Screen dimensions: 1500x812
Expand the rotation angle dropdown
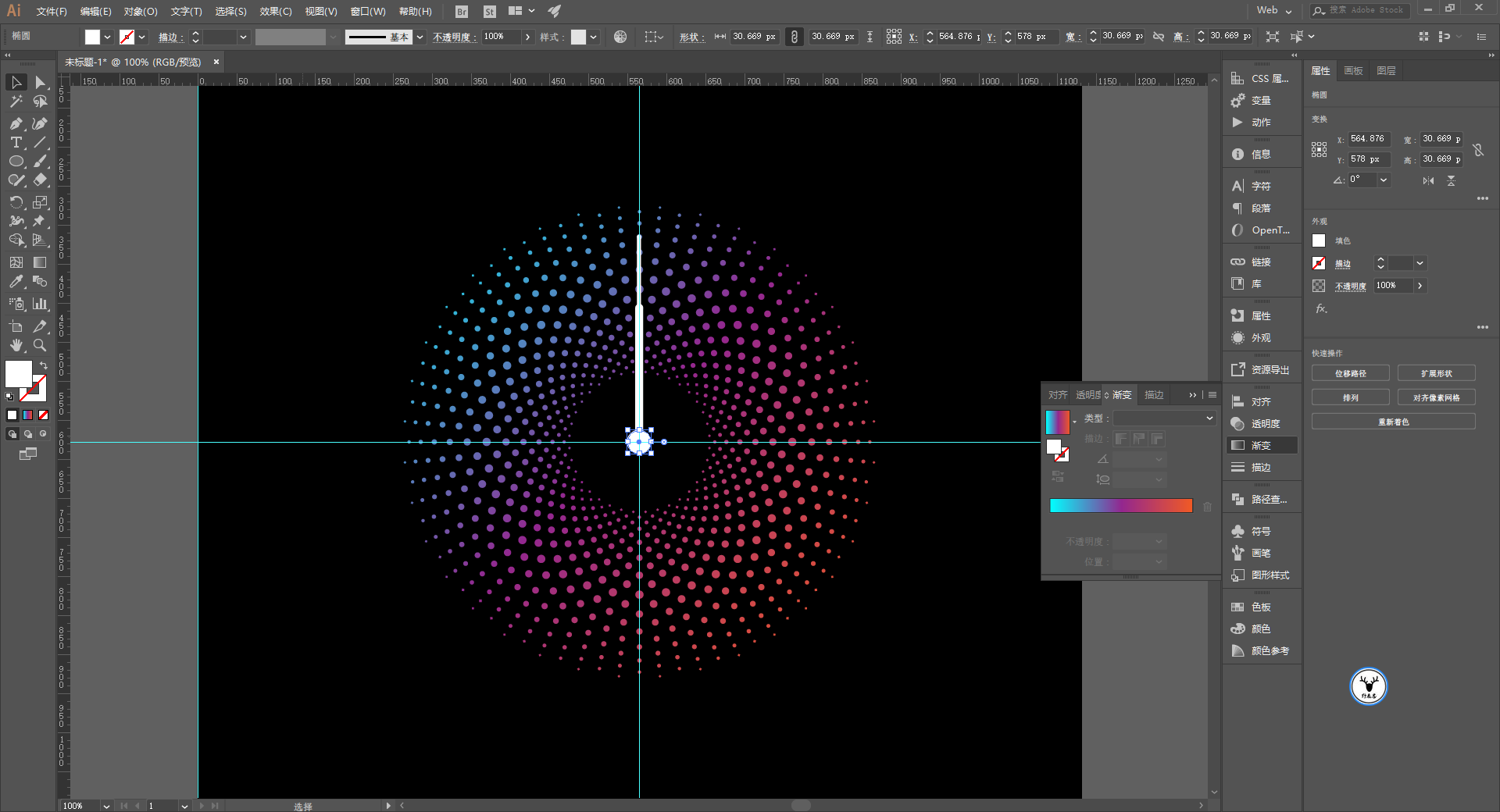[x=1384, y=180]
